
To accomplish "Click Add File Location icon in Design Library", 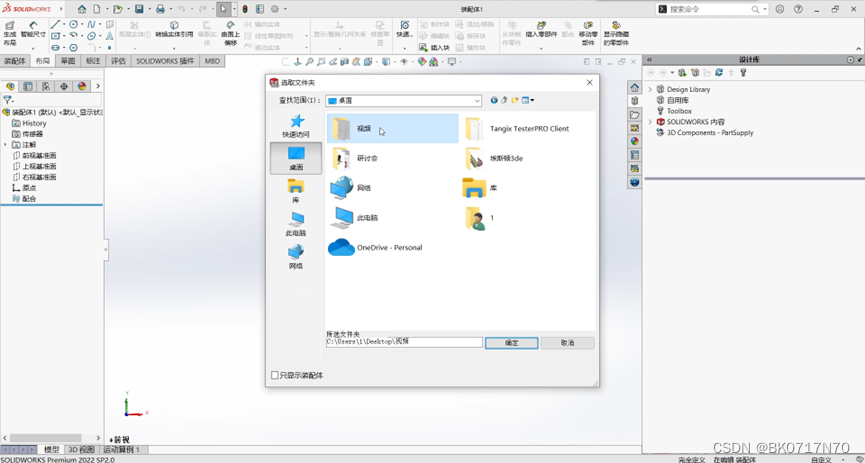I will pyautogui.click(x=682, y=72).
